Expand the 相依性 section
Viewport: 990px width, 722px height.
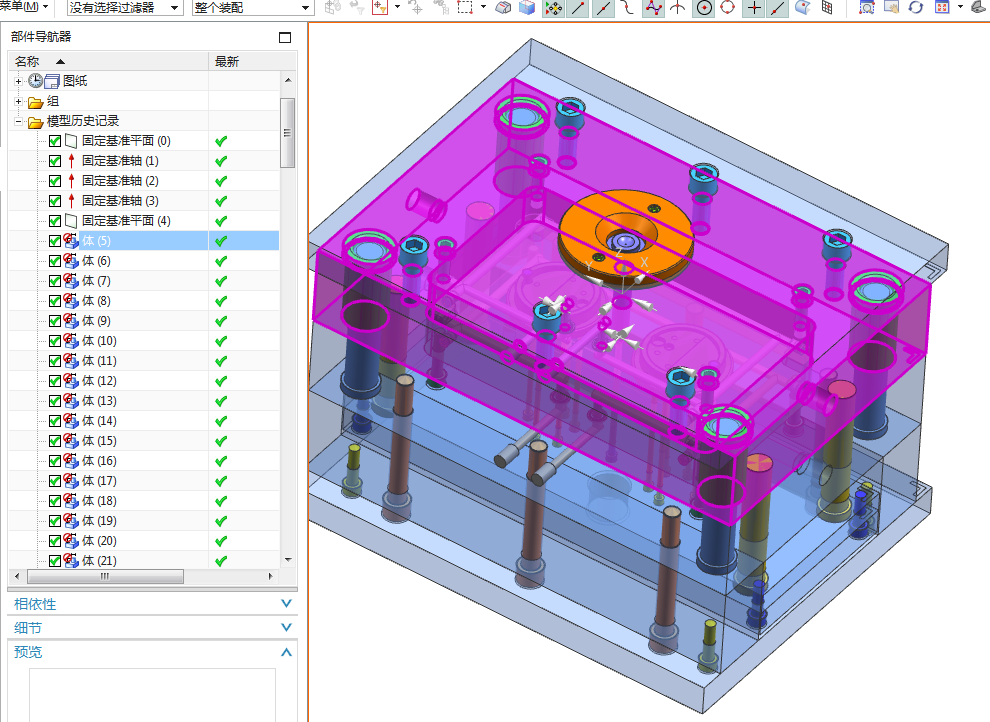152,604
